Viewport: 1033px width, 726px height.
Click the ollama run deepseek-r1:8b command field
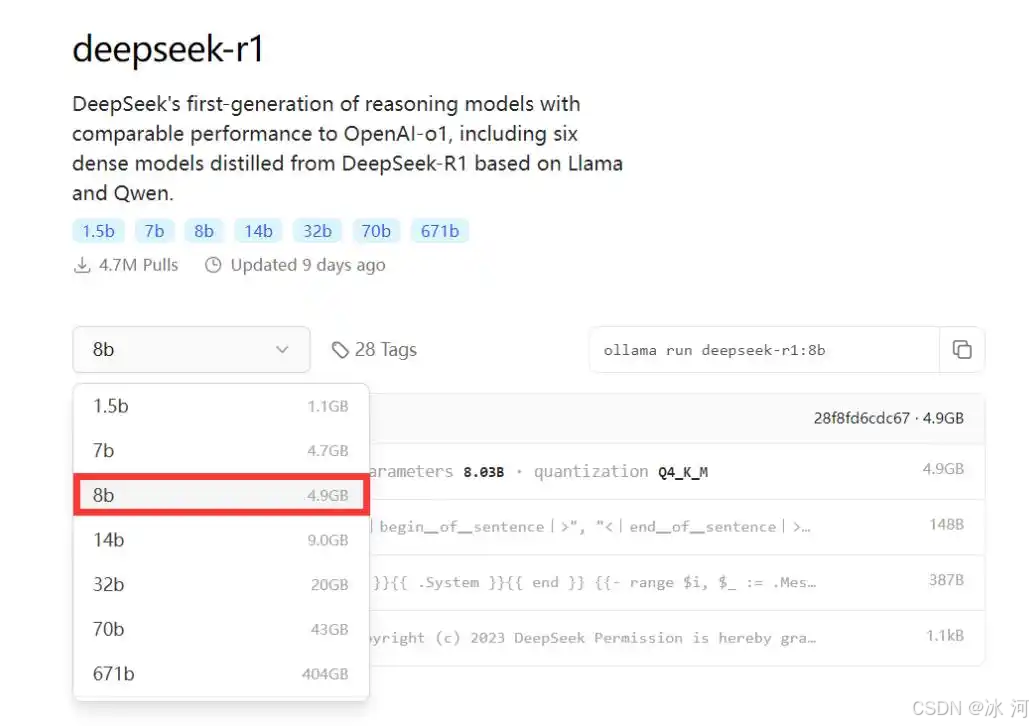(x=764, y=350)
